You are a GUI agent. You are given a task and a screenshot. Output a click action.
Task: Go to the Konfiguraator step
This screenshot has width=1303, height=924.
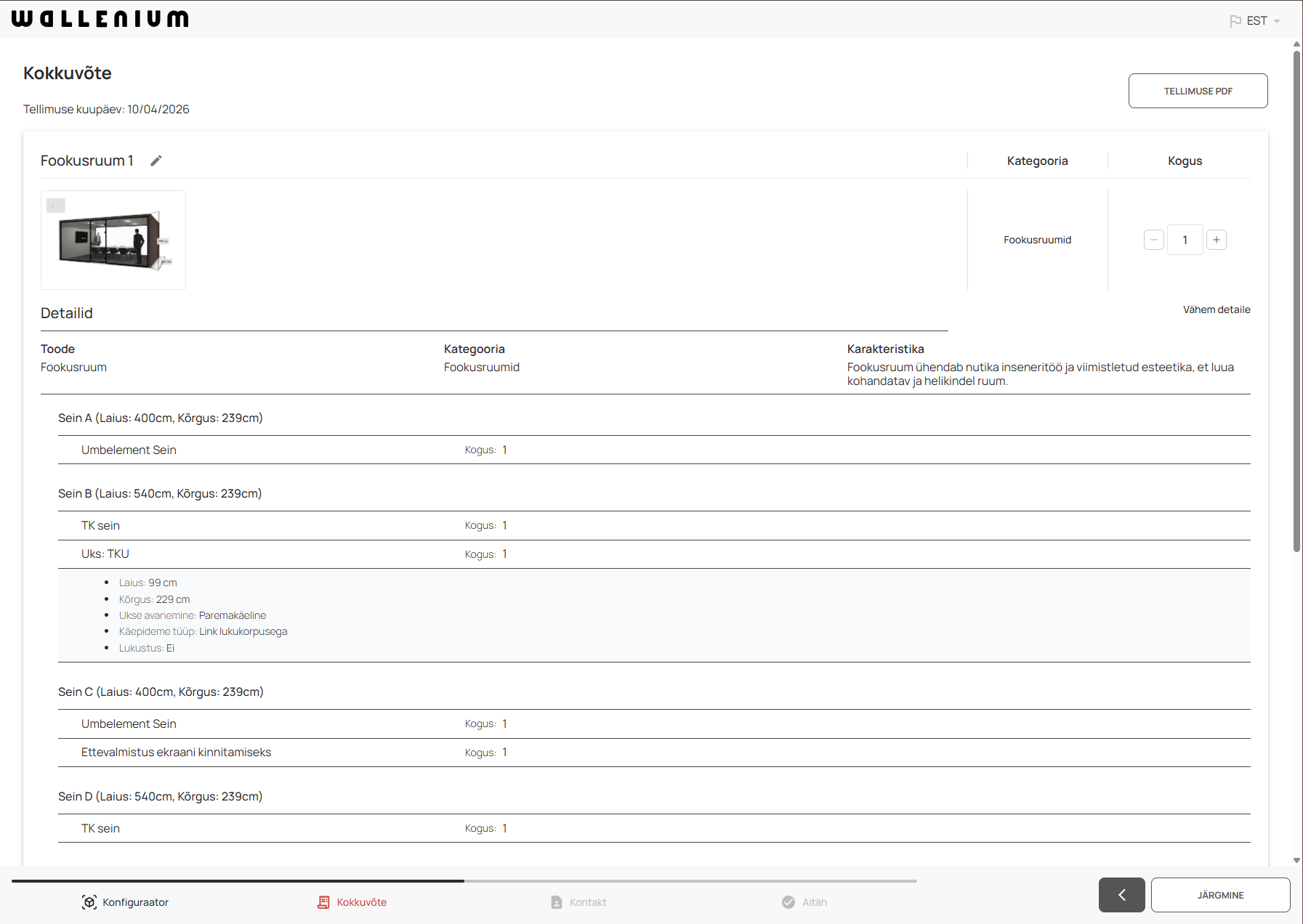point(135,902)
